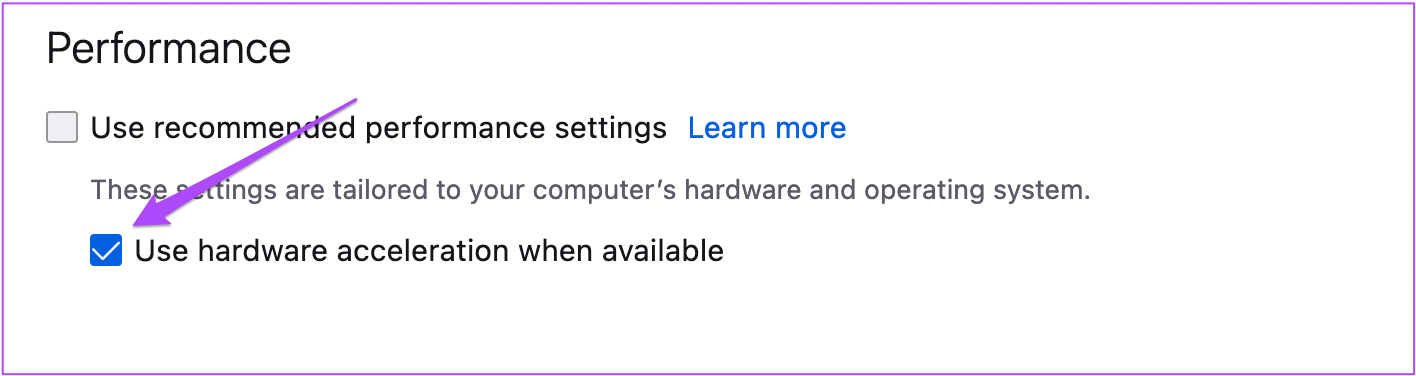The width and height of the screenshot is (1416, 376).
Task: Click the word 'recommended' in the first option
Action: coord(250,128)
